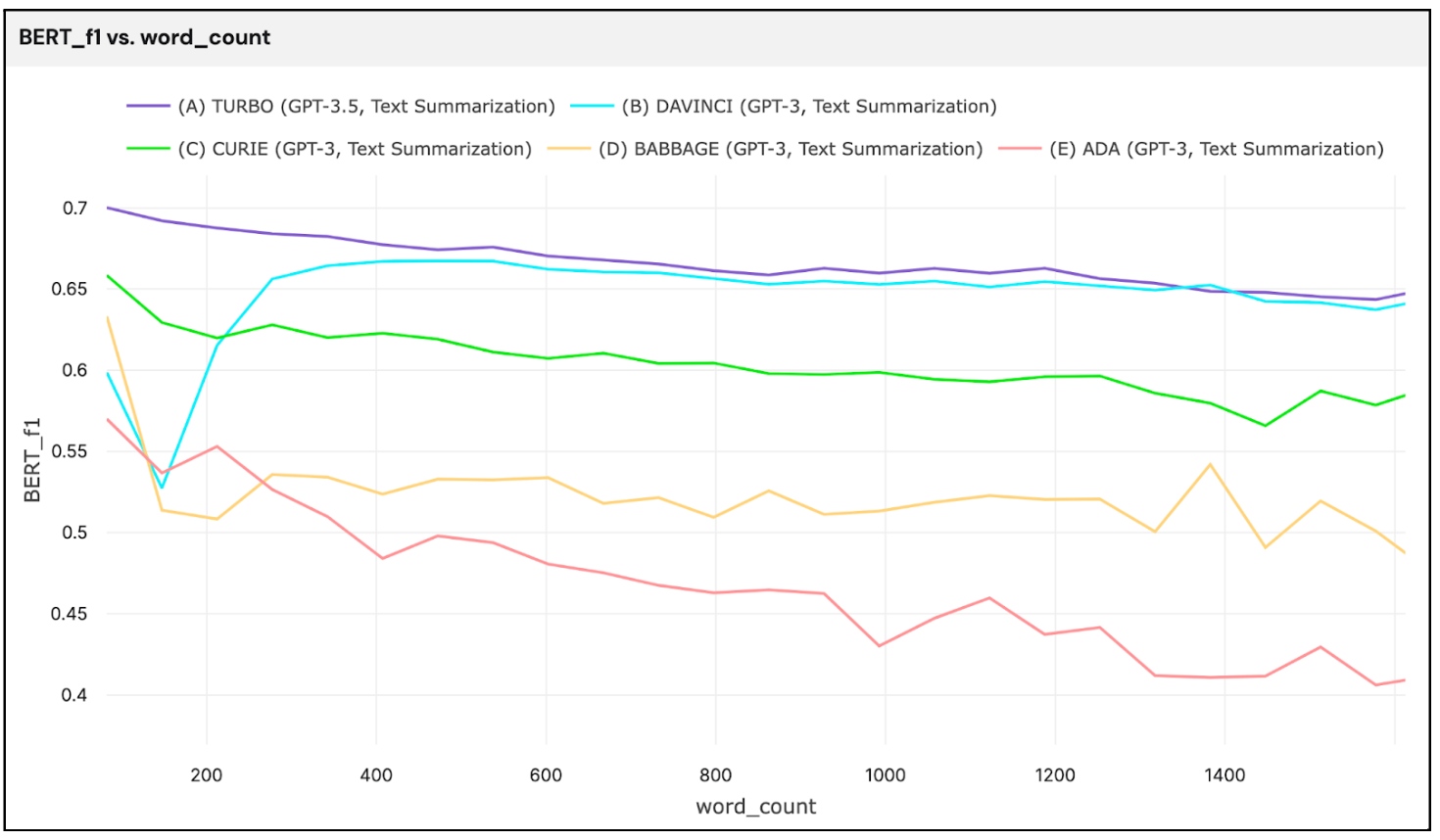
Task: Click the purple TURBO legend line swatch
Action: (x=148, y=106)
